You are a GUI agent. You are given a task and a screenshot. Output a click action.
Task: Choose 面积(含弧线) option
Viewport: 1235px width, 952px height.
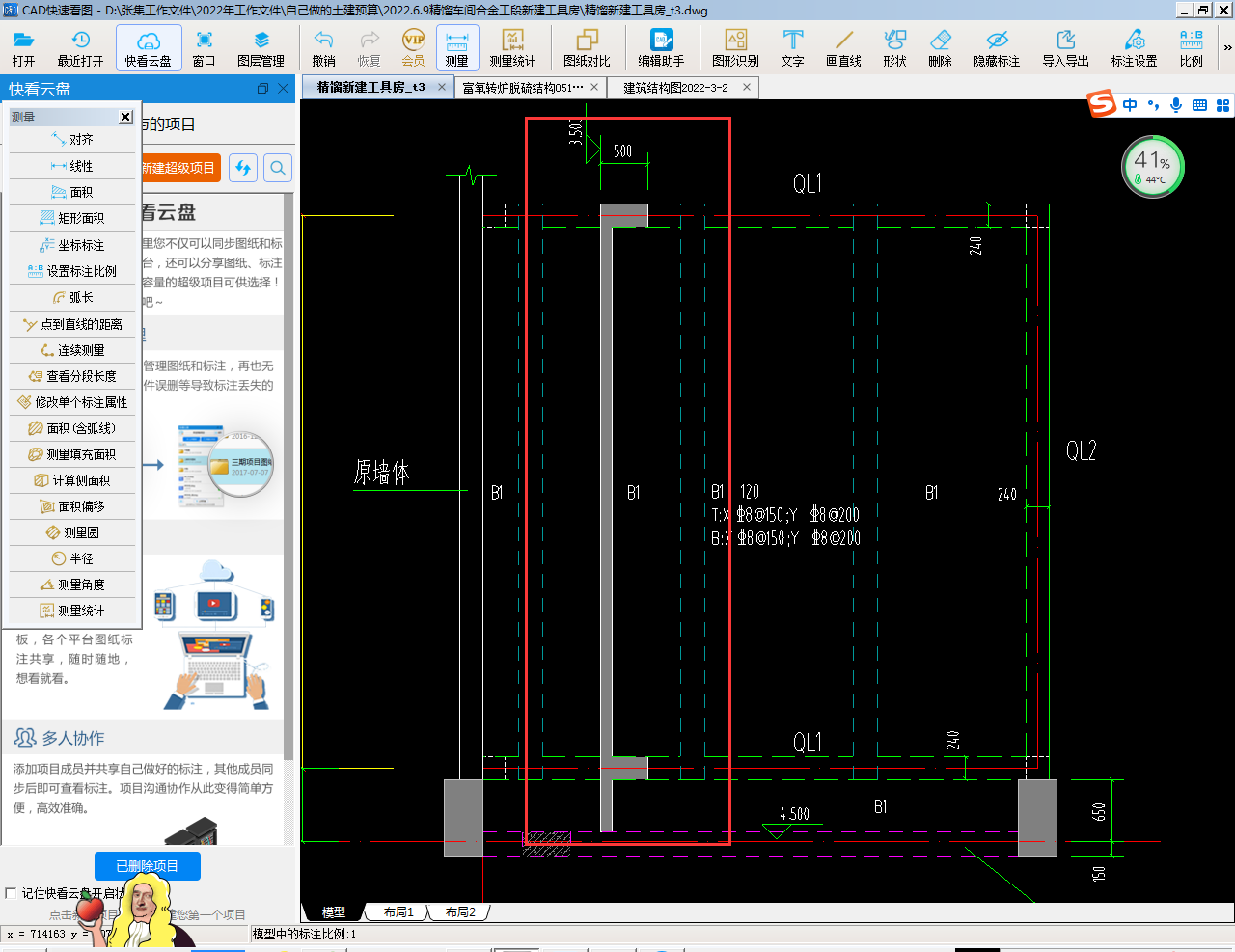[72, 428]
